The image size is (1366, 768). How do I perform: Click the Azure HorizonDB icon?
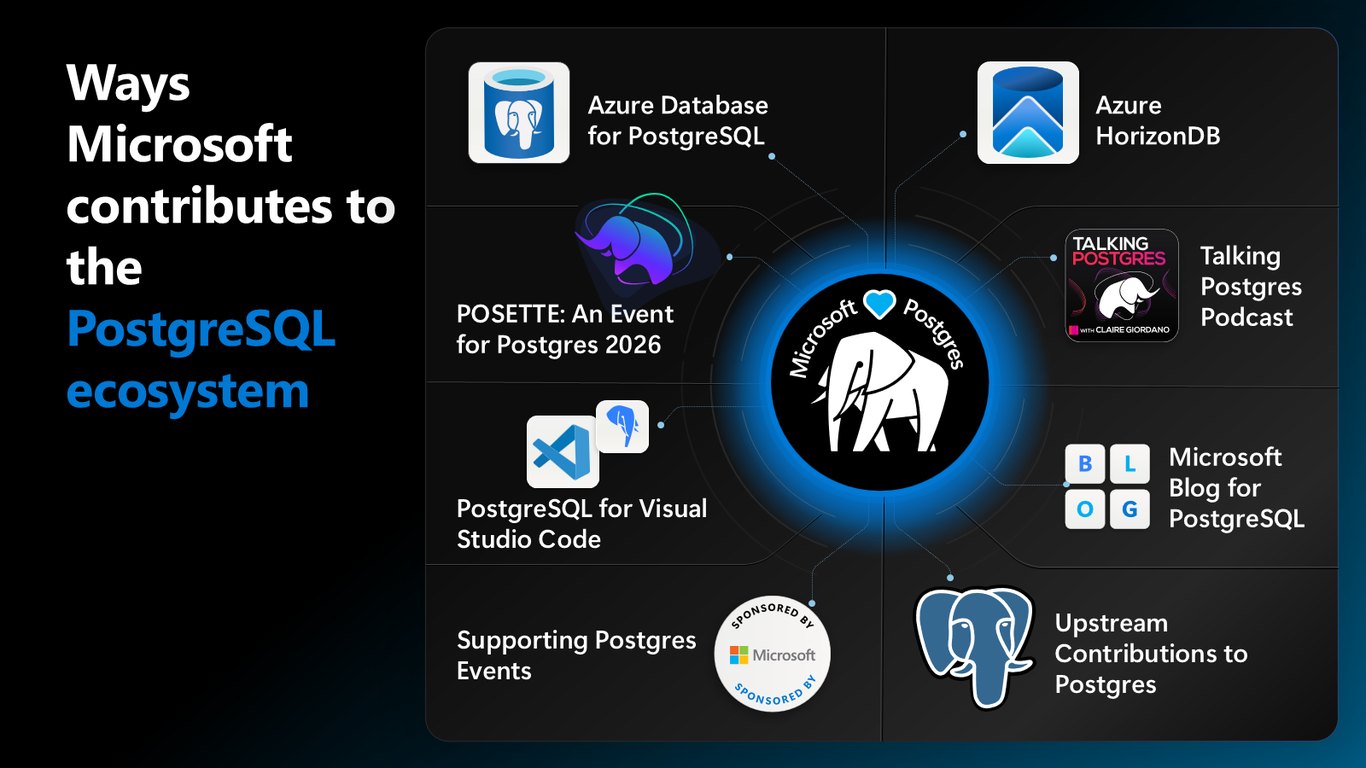1028,112
